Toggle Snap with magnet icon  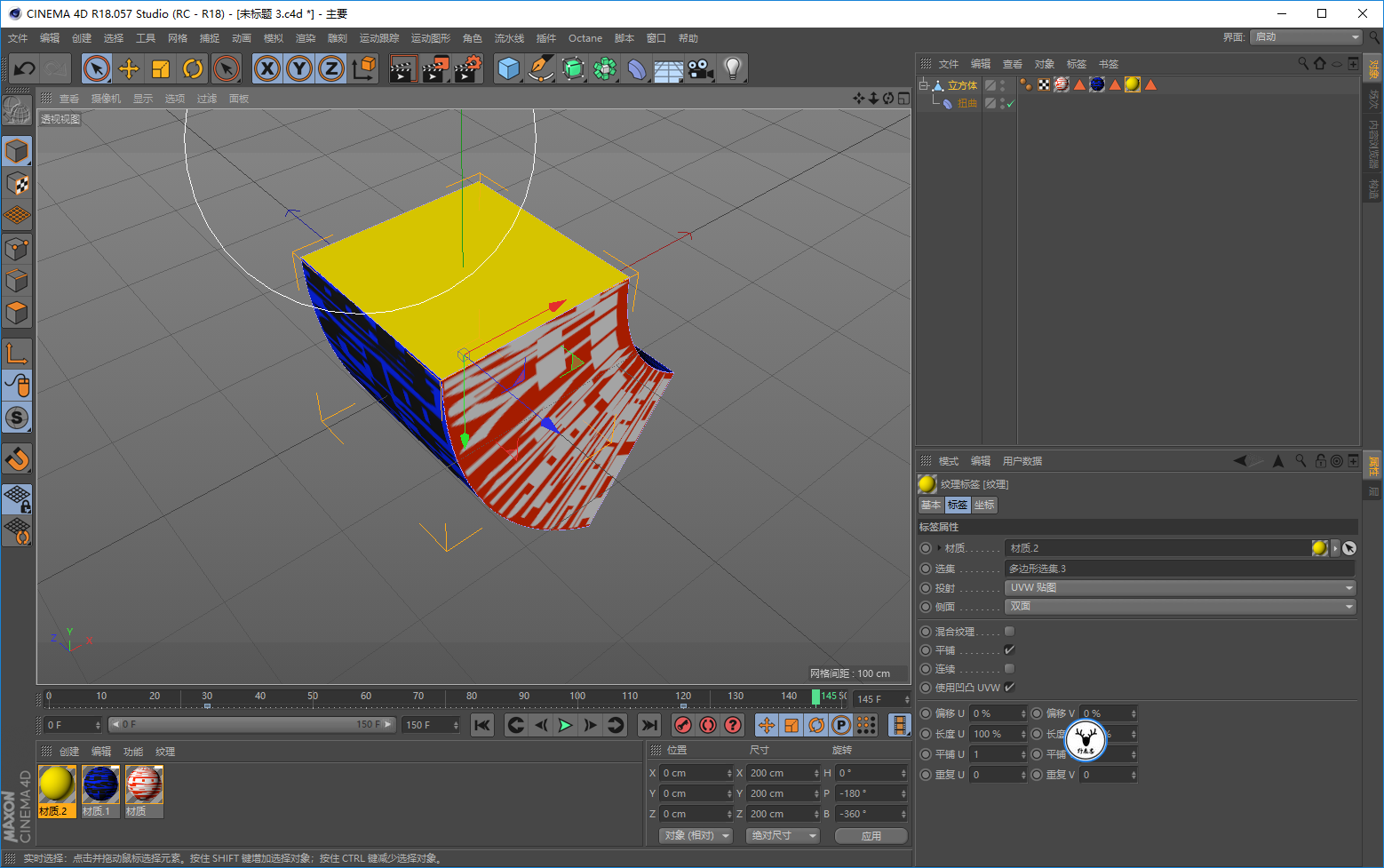tap(17, 459)
